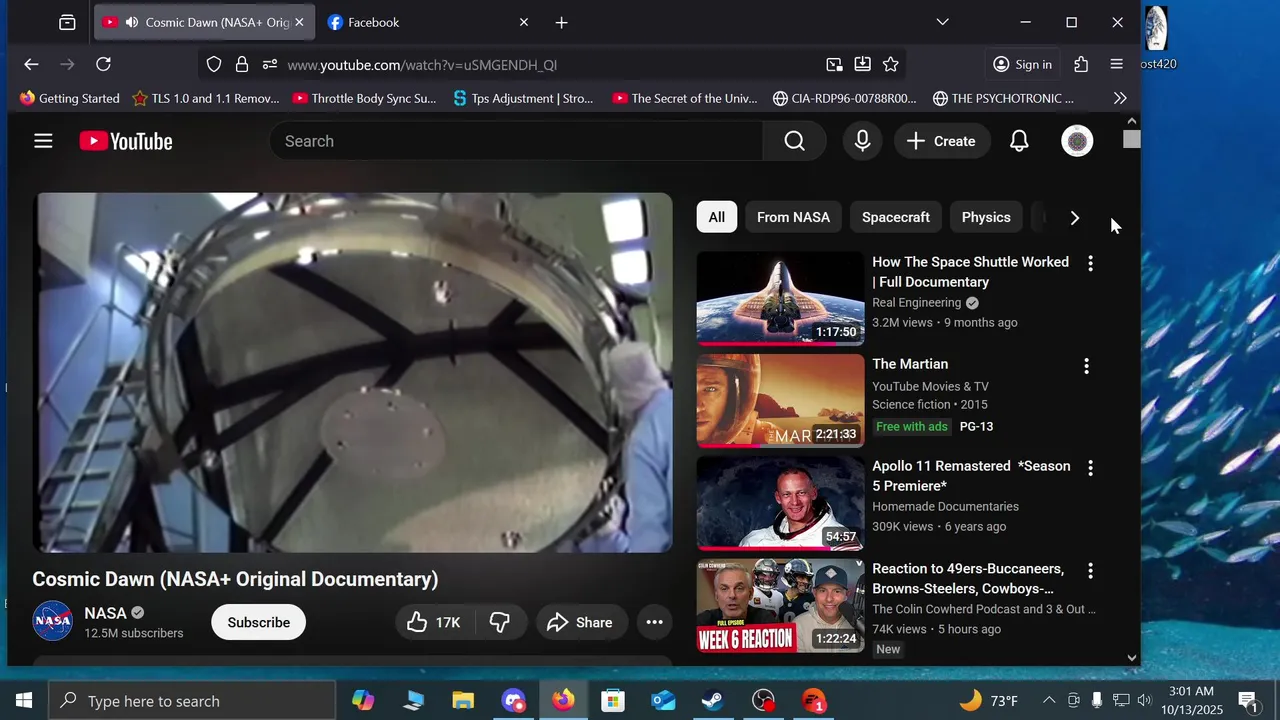Select the From NASA filter chip
Screen dimensions: 1280x720
point(793,217)
